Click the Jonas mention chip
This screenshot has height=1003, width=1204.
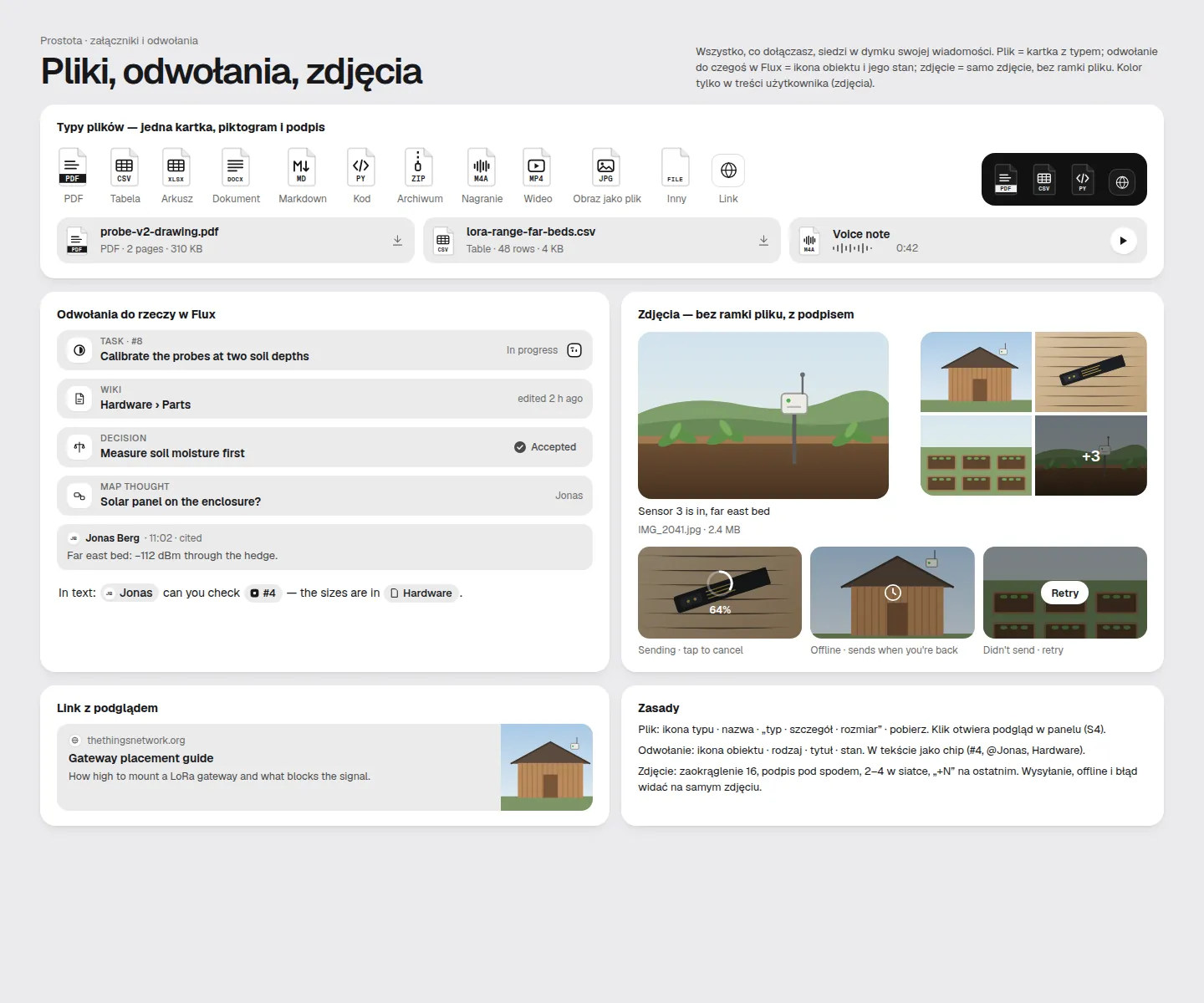130,593
